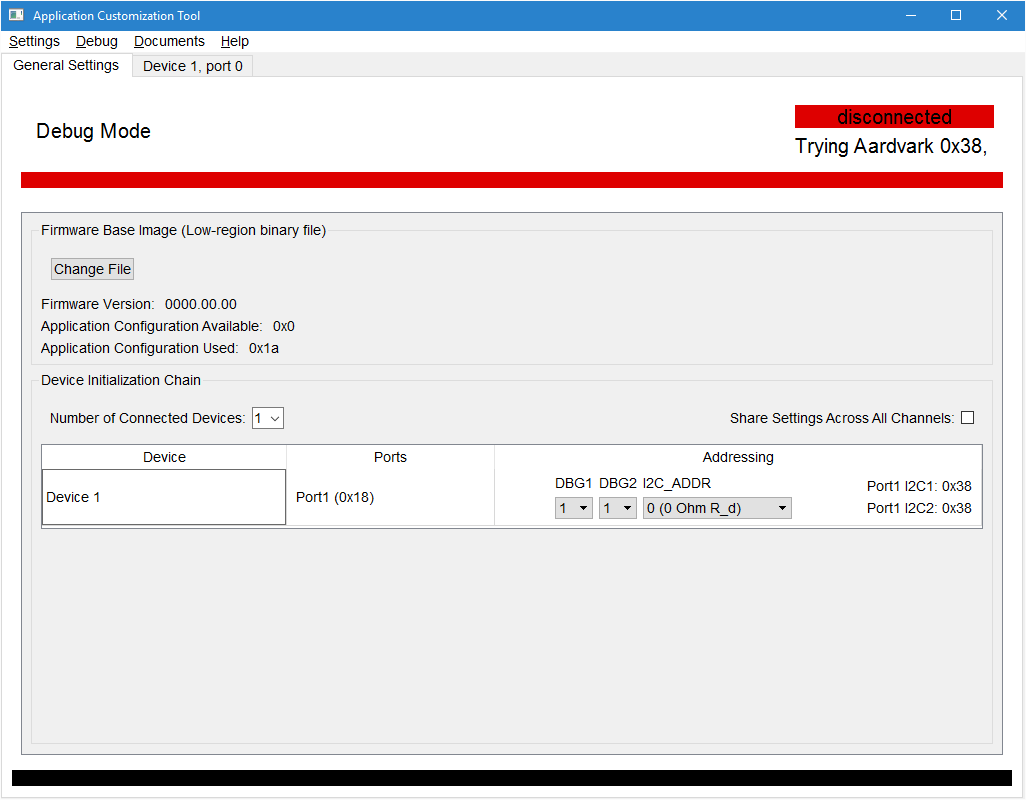The height and width of the screenshot is (800, 1026).
Task: Open Number of Connected Devices dropdown
Action: coord(268,418)
